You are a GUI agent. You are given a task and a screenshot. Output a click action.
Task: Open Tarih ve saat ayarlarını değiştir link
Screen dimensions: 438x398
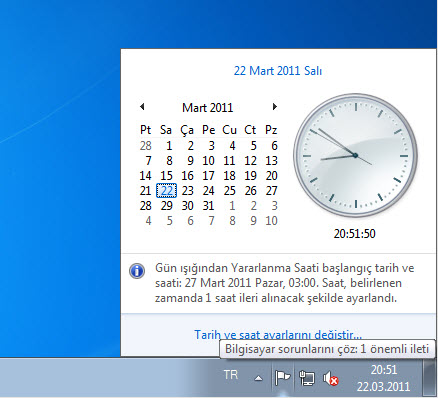click(x=278, y=334)
